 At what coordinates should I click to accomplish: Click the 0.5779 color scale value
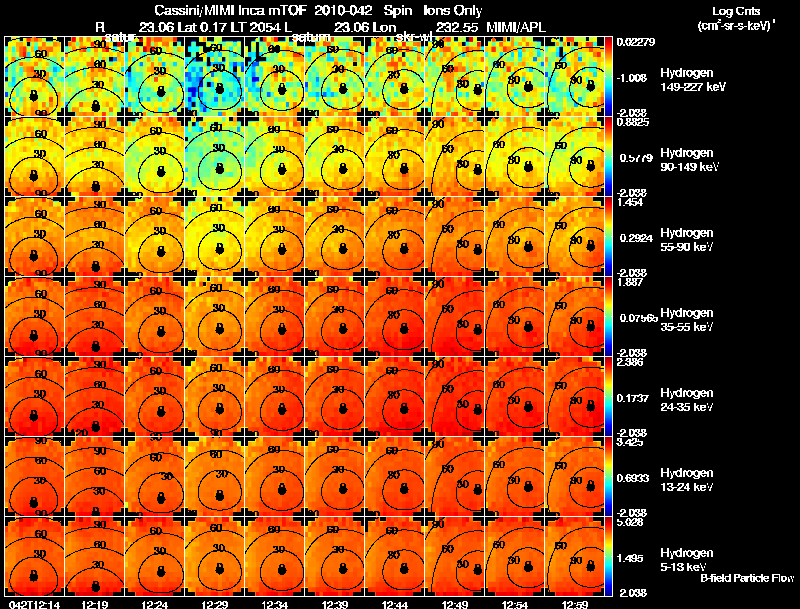(636, 158)
